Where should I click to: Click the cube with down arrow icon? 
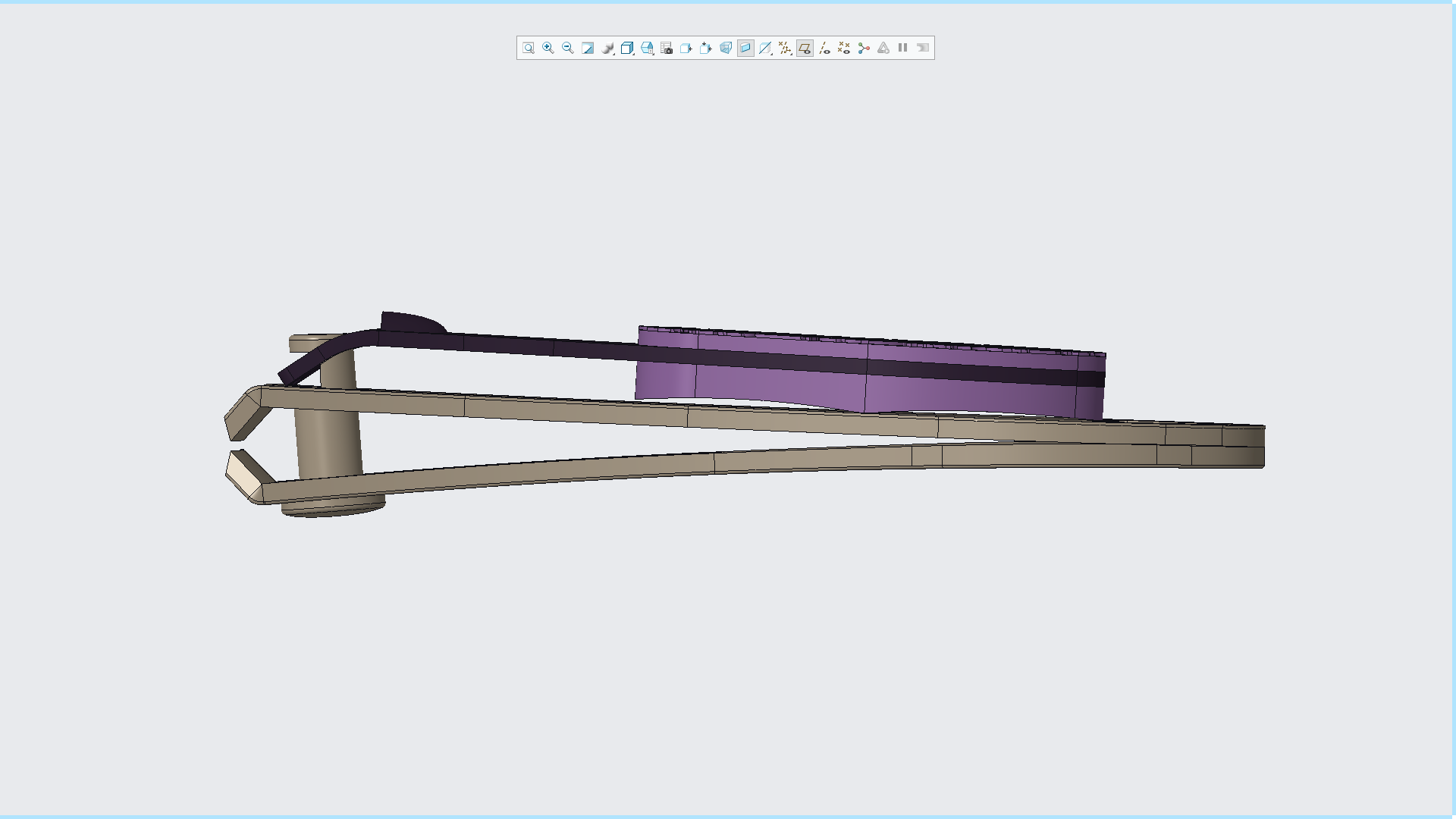[706, 48]
